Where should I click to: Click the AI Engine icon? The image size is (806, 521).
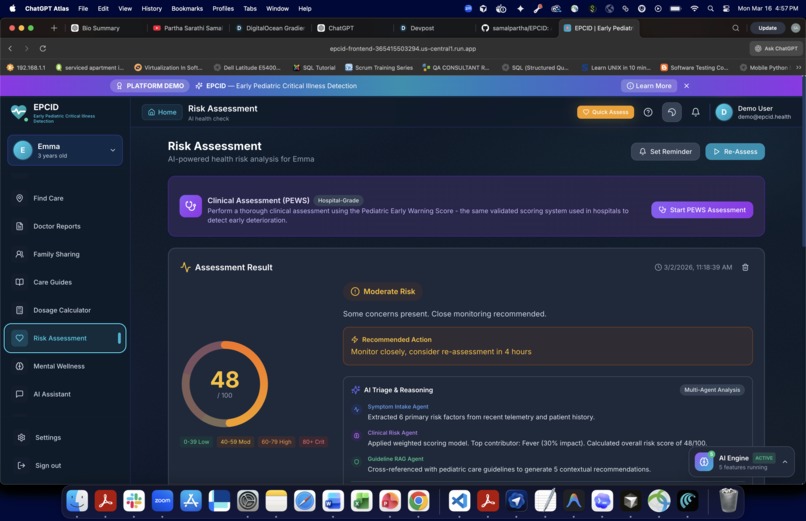[704, 462]
